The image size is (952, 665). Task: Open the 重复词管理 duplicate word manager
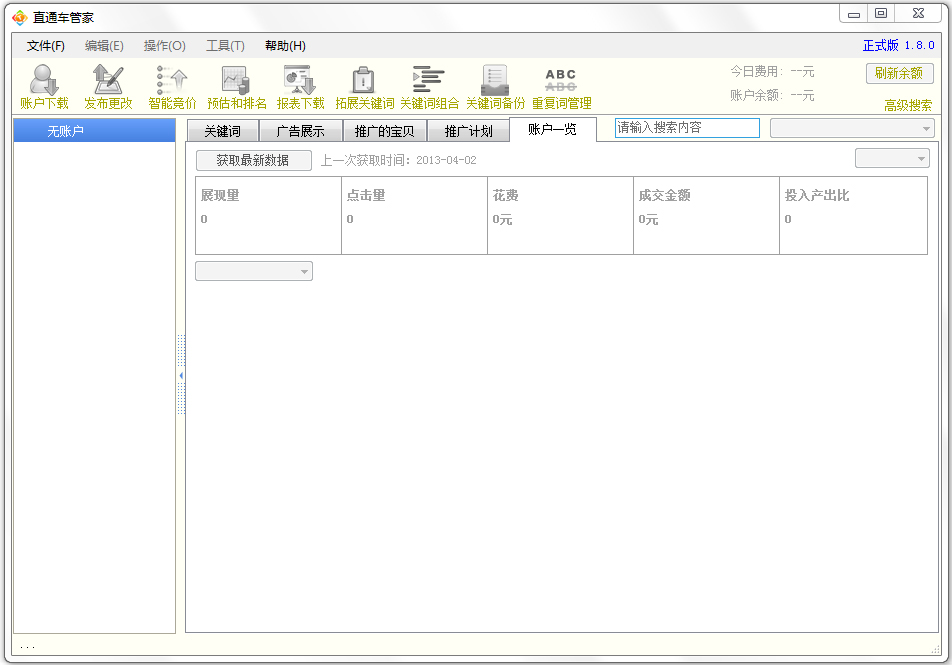click(x=562, y=87)
